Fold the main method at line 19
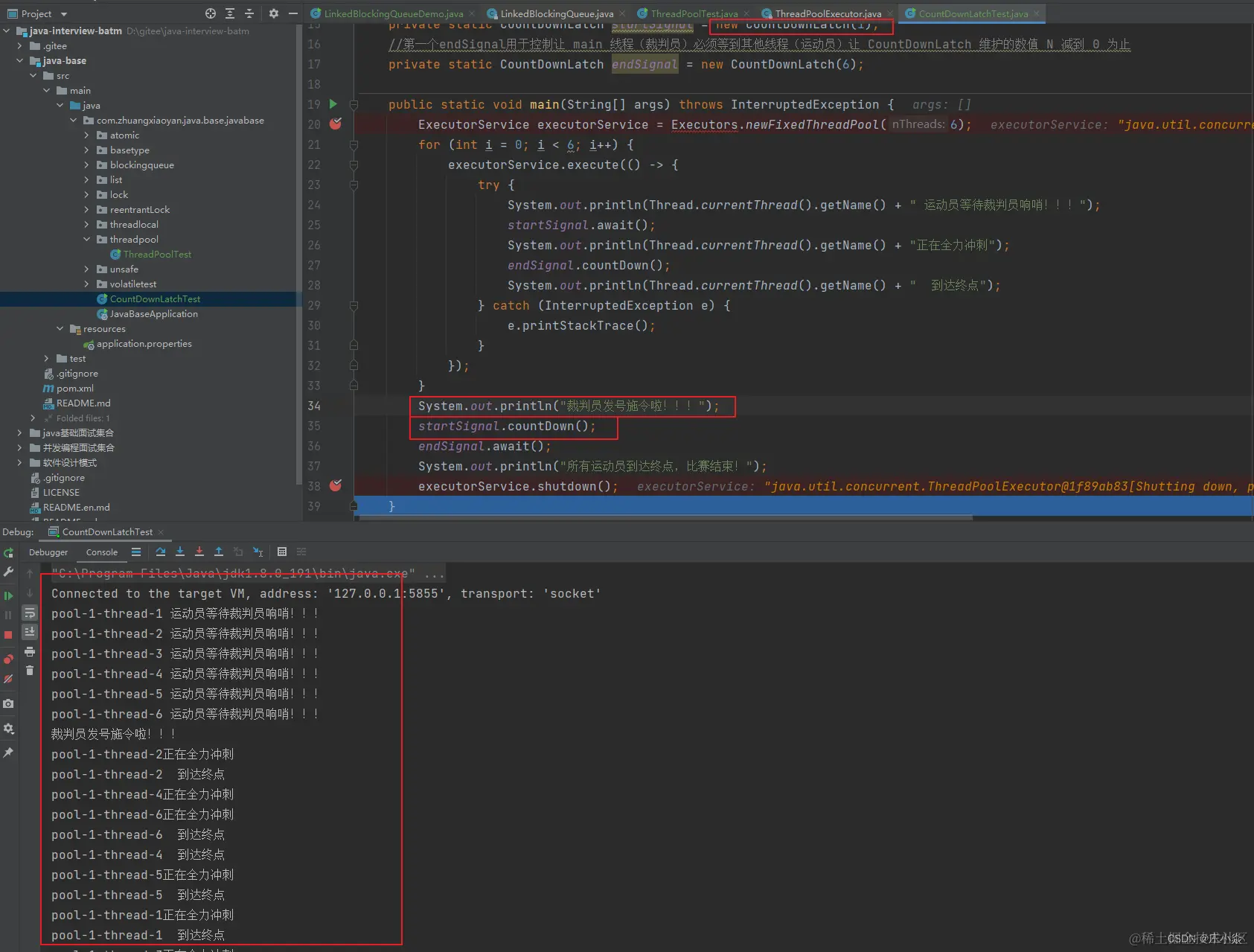The image size is (1254, 952). point(354,105)
